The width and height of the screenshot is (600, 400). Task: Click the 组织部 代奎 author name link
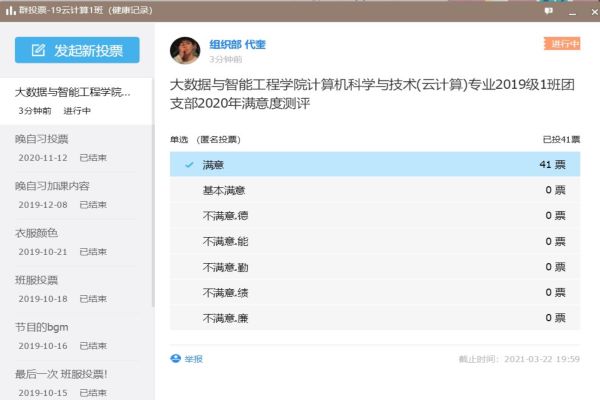point(237,45)
